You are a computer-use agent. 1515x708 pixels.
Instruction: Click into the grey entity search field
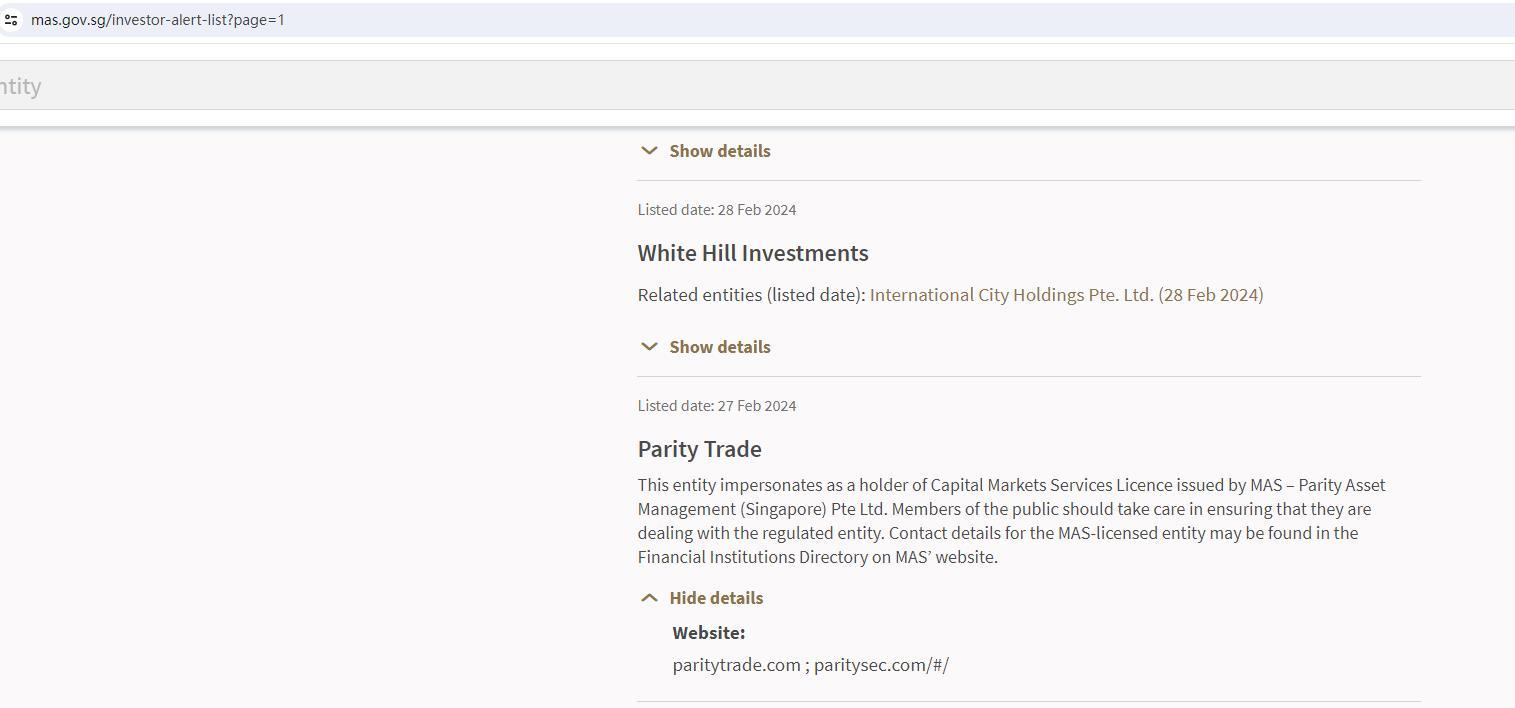click(700, 86)
